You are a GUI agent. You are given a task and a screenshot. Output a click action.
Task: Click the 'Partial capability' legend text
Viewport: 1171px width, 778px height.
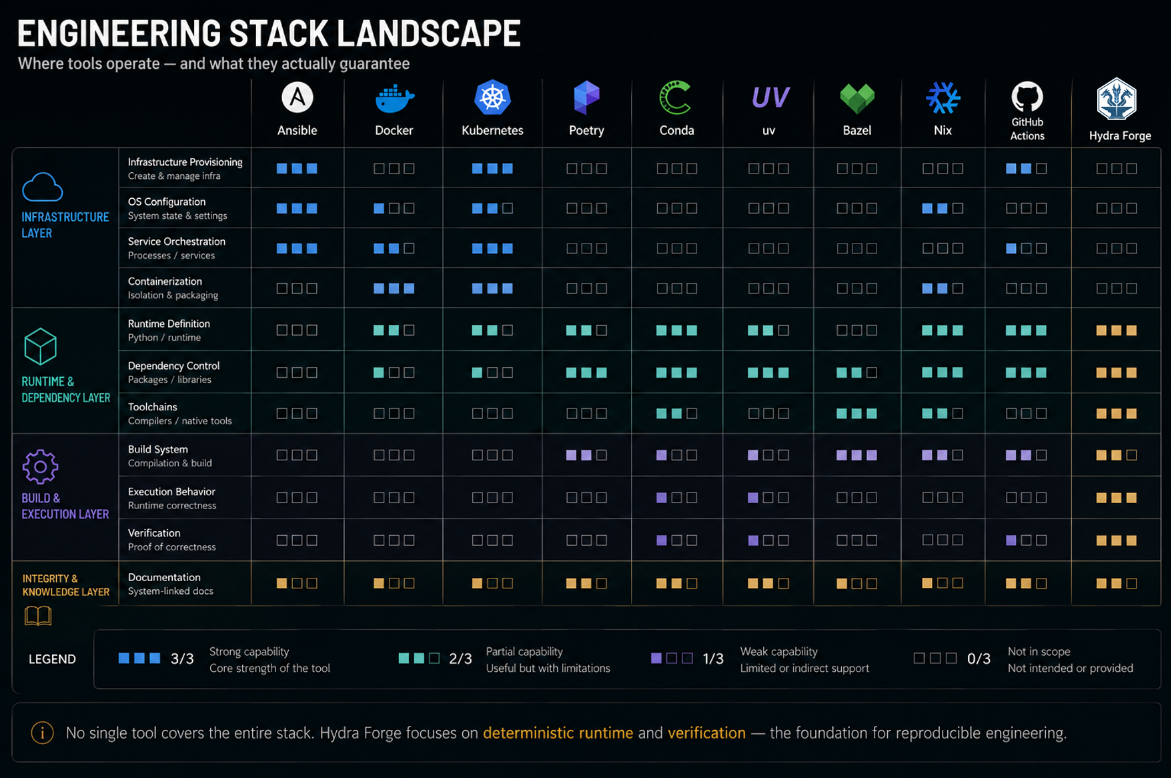(524, 652)
